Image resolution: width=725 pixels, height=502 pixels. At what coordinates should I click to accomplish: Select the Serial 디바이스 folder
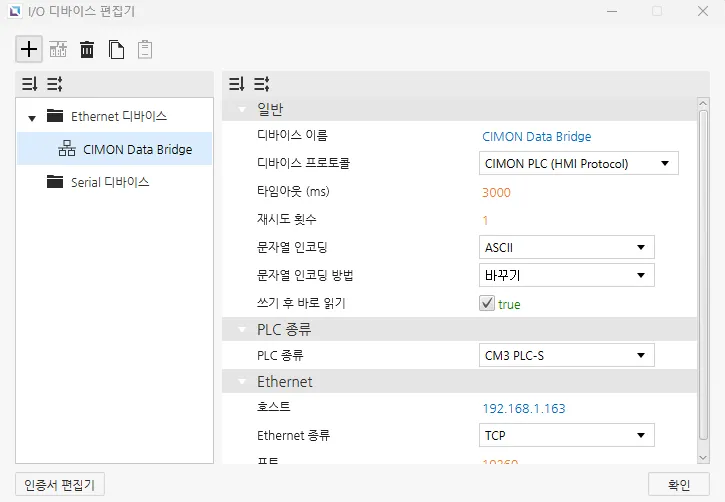[x=110, y=182]
